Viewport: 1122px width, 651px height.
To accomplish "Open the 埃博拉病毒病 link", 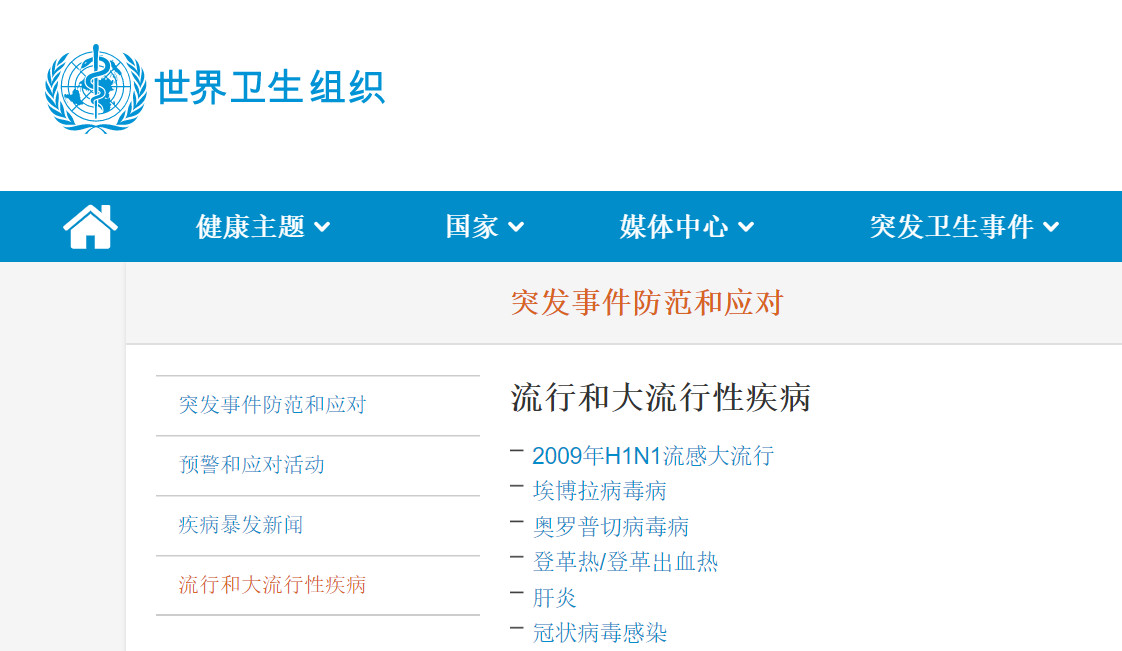I will tap(600, 491).
